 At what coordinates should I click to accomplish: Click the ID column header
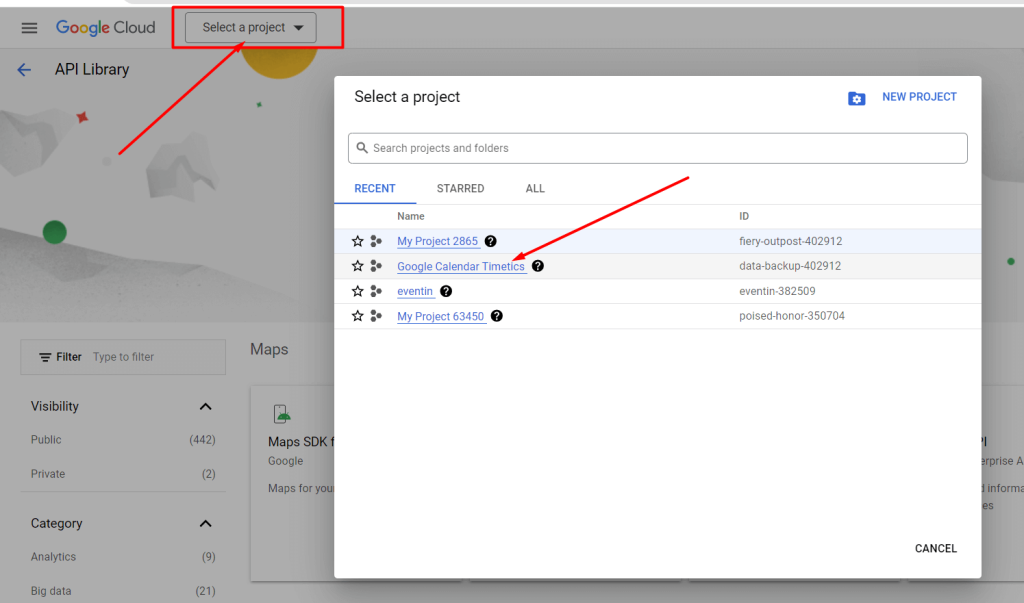tap(744, 216)
